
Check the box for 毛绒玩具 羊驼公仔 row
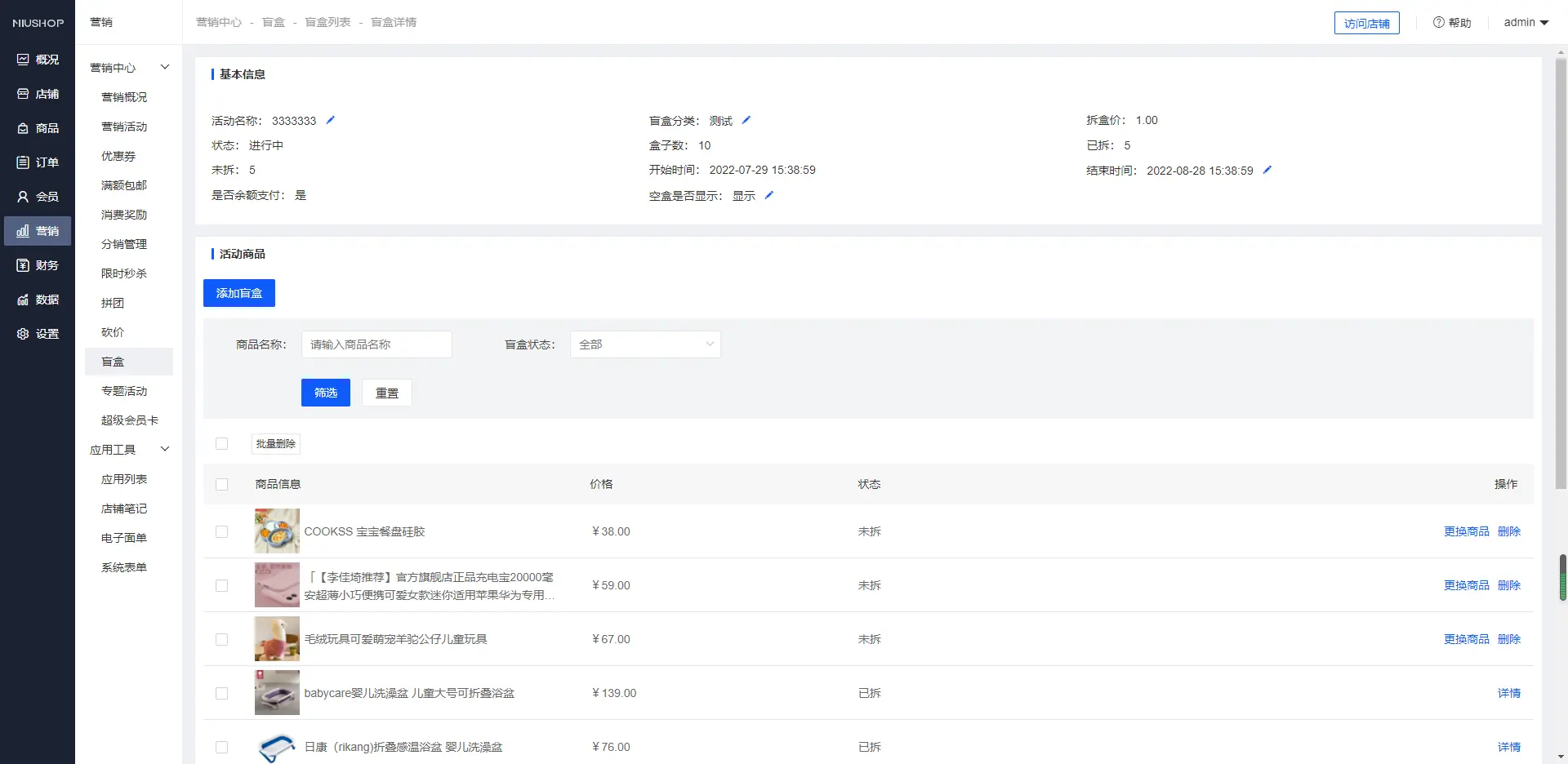221,639
